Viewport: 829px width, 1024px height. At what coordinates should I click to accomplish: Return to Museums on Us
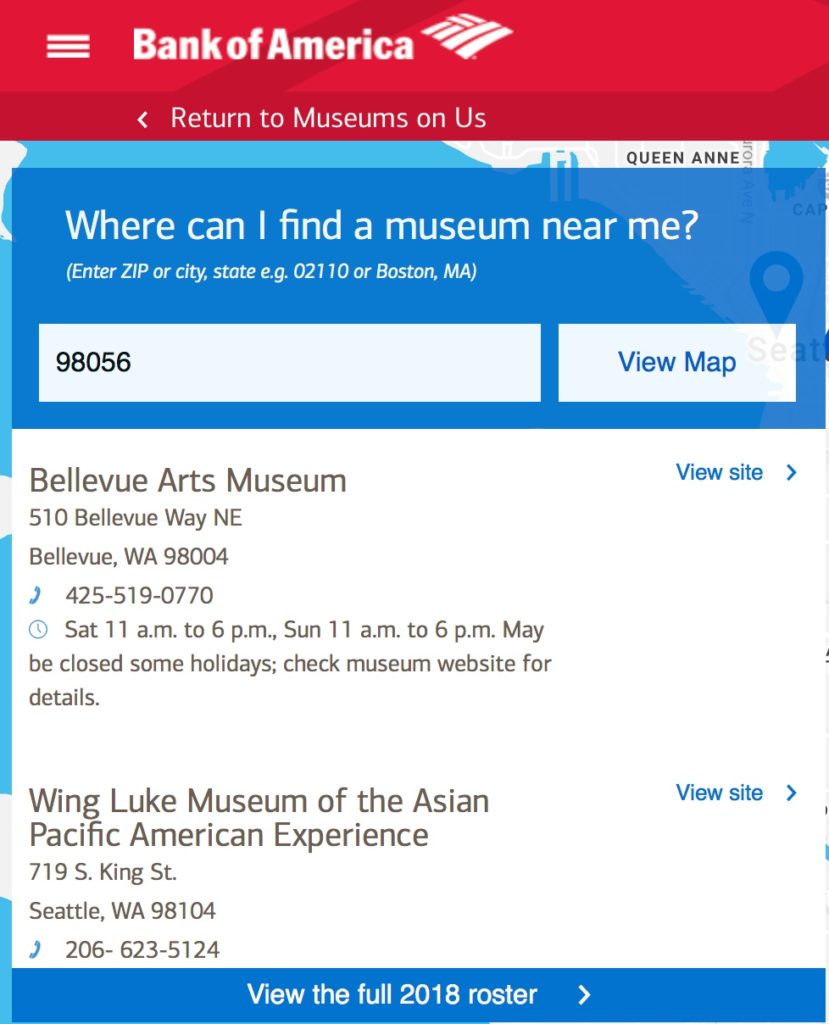point(328,118)
